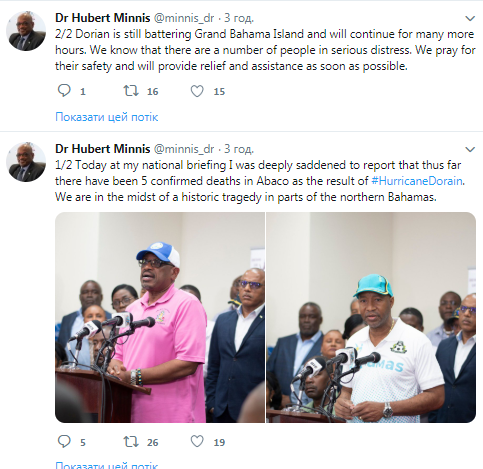The height and width of the screenshot is (469, 483).
Task: Reply to the 5 confirmed deaths tweet
Action: (64, 442)
